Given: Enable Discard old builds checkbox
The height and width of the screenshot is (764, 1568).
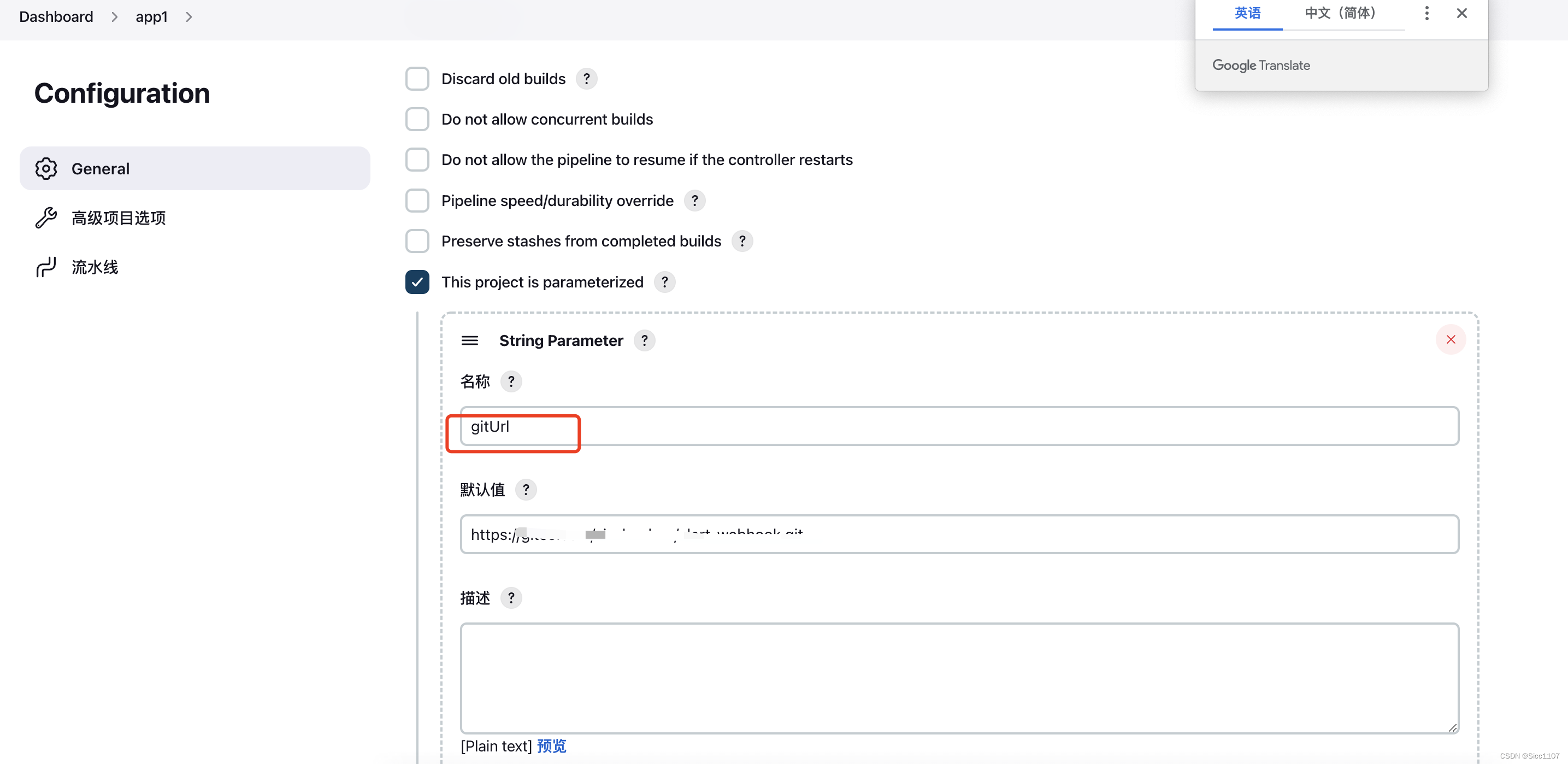Looking at the screenshot, I should (417, 79).
